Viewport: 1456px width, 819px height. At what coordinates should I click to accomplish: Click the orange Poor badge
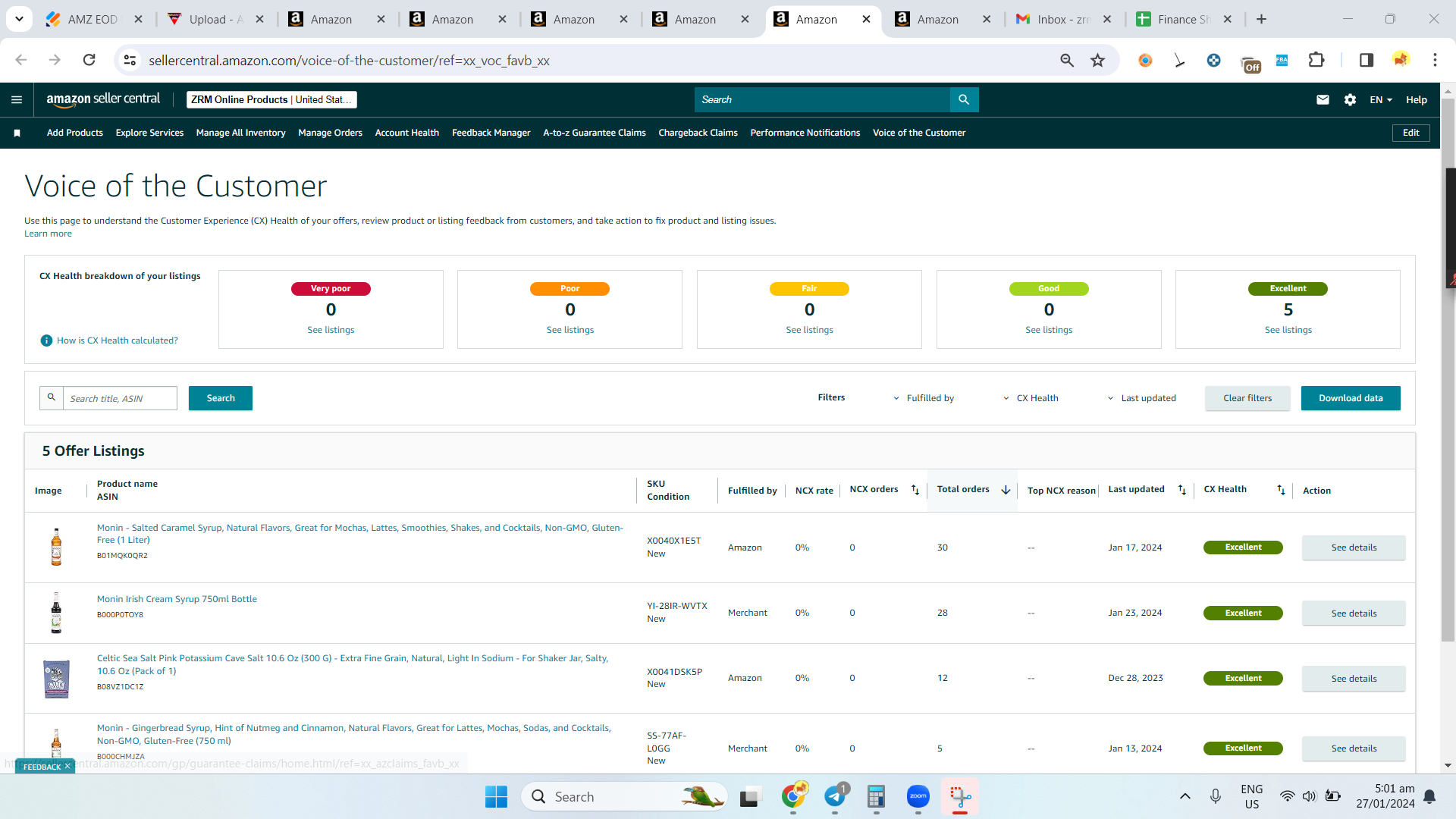tap(570, 288)
